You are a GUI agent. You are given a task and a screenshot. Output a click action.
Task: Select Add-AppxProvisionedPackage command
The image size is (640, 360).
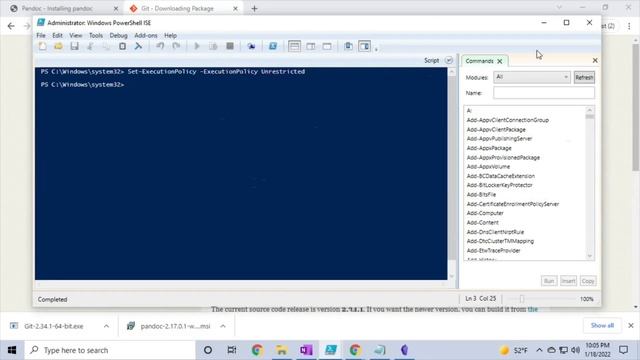503,158
